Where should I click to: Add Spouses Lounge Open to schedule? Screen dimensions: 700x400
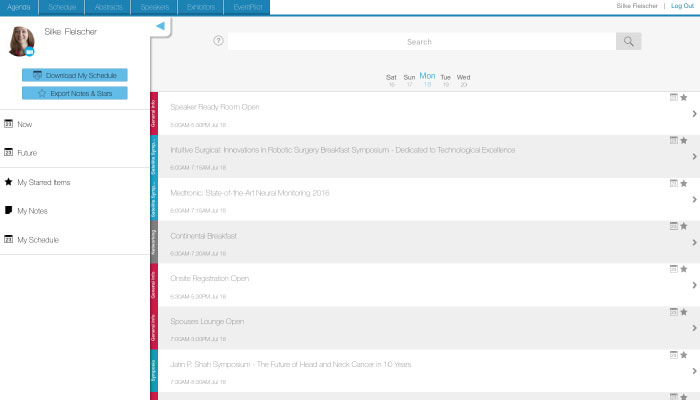674,312
